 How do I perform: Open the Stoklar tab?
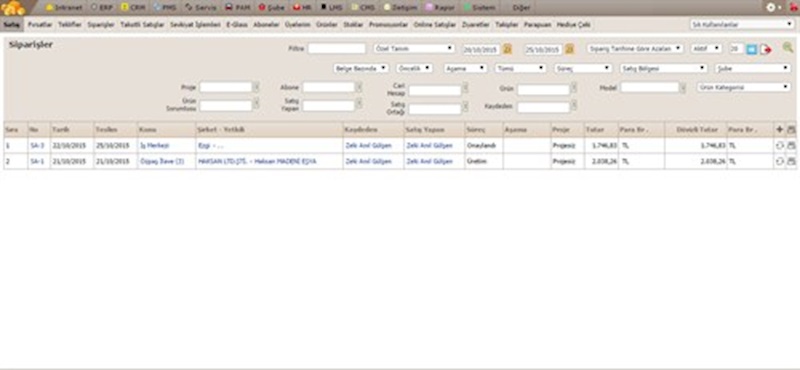(x=353, y=24)
